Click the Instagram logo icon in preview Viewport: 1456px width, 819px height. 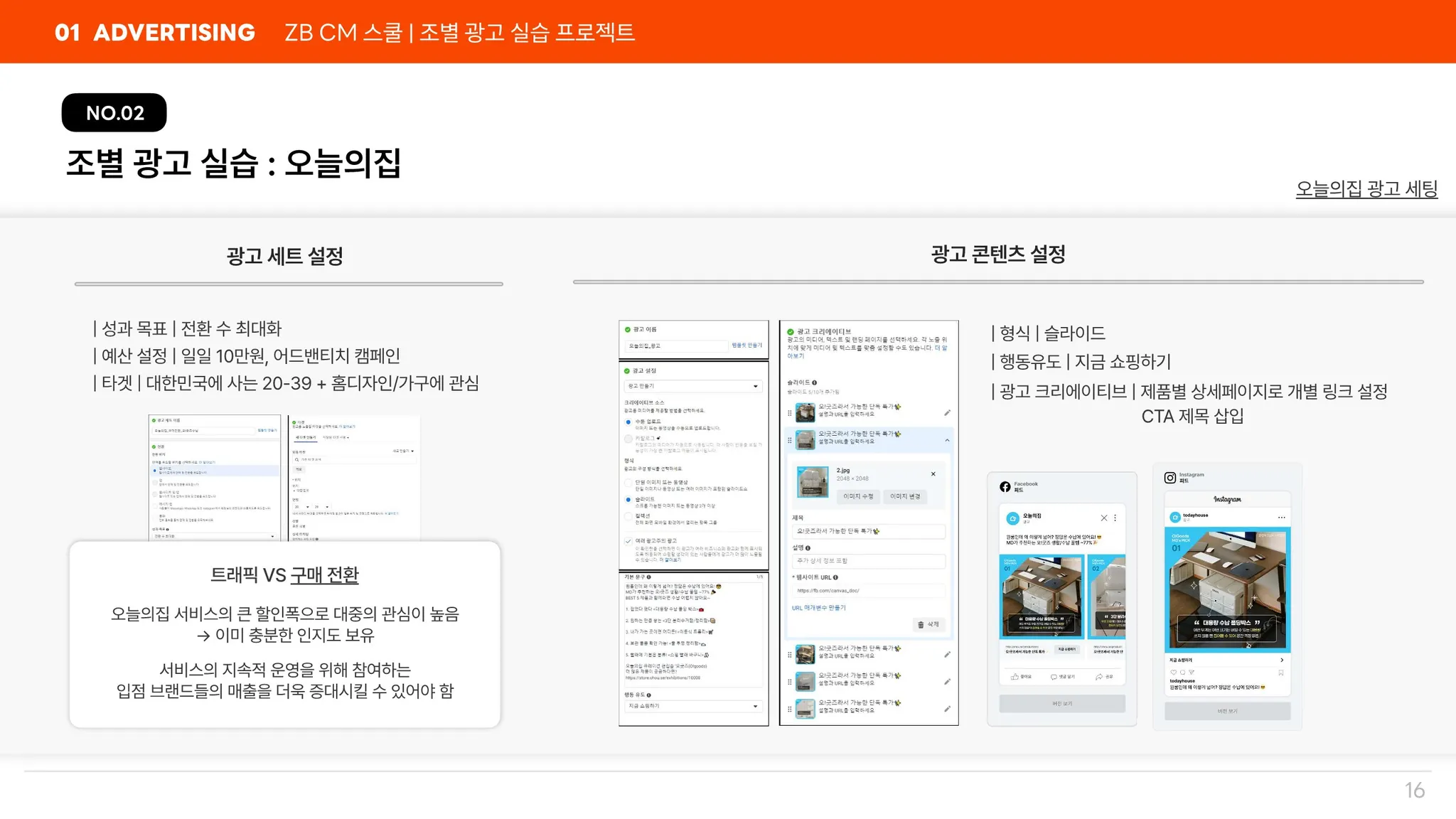point(1170,478)
